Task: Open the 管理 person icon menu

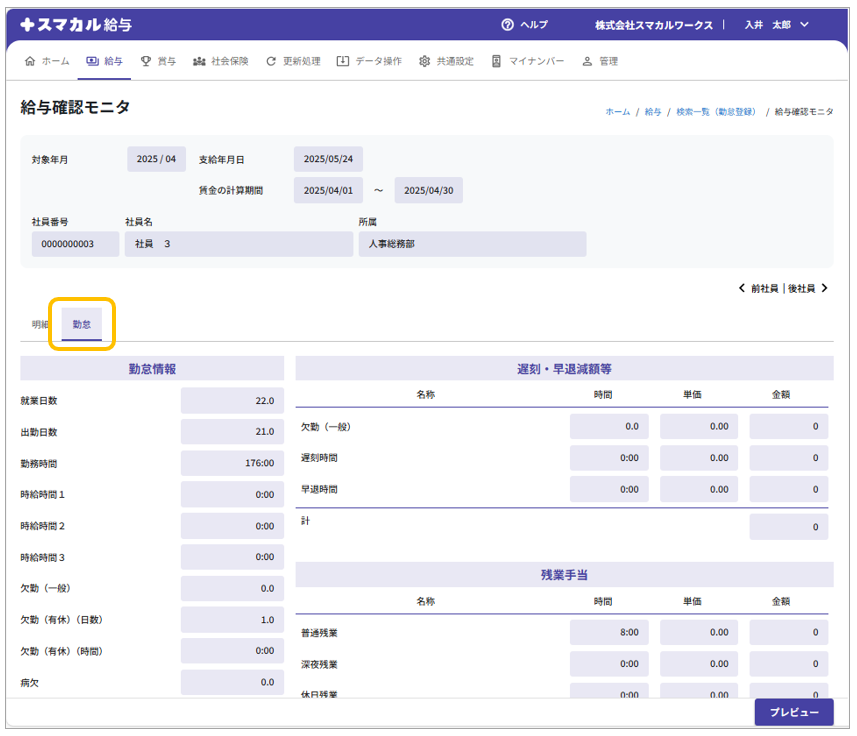Action: coord(587,61)
